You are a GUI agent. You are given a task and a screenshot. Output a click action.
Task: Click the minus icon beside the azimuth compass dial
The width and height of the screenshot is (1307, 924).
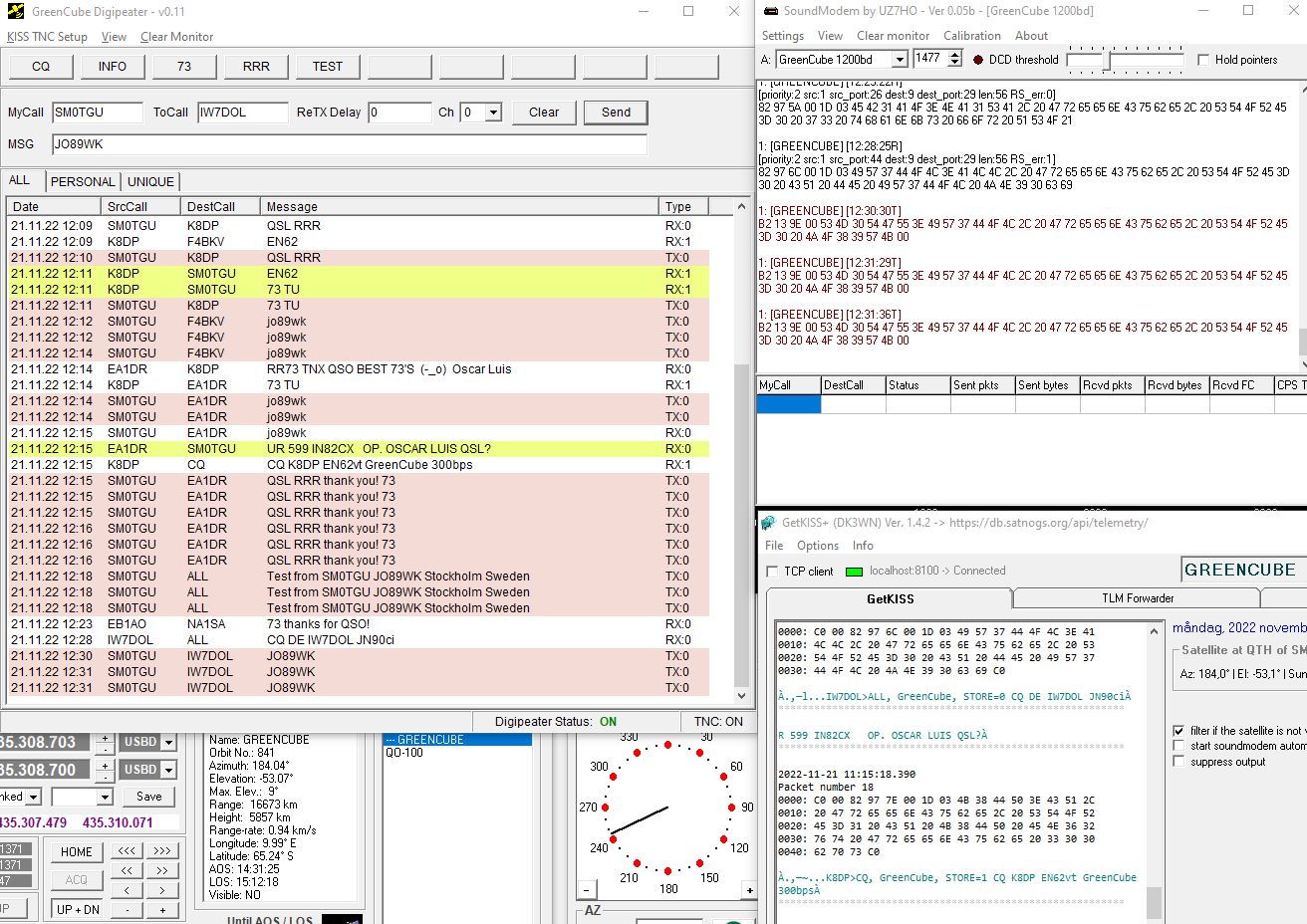(x=587, y=889)
